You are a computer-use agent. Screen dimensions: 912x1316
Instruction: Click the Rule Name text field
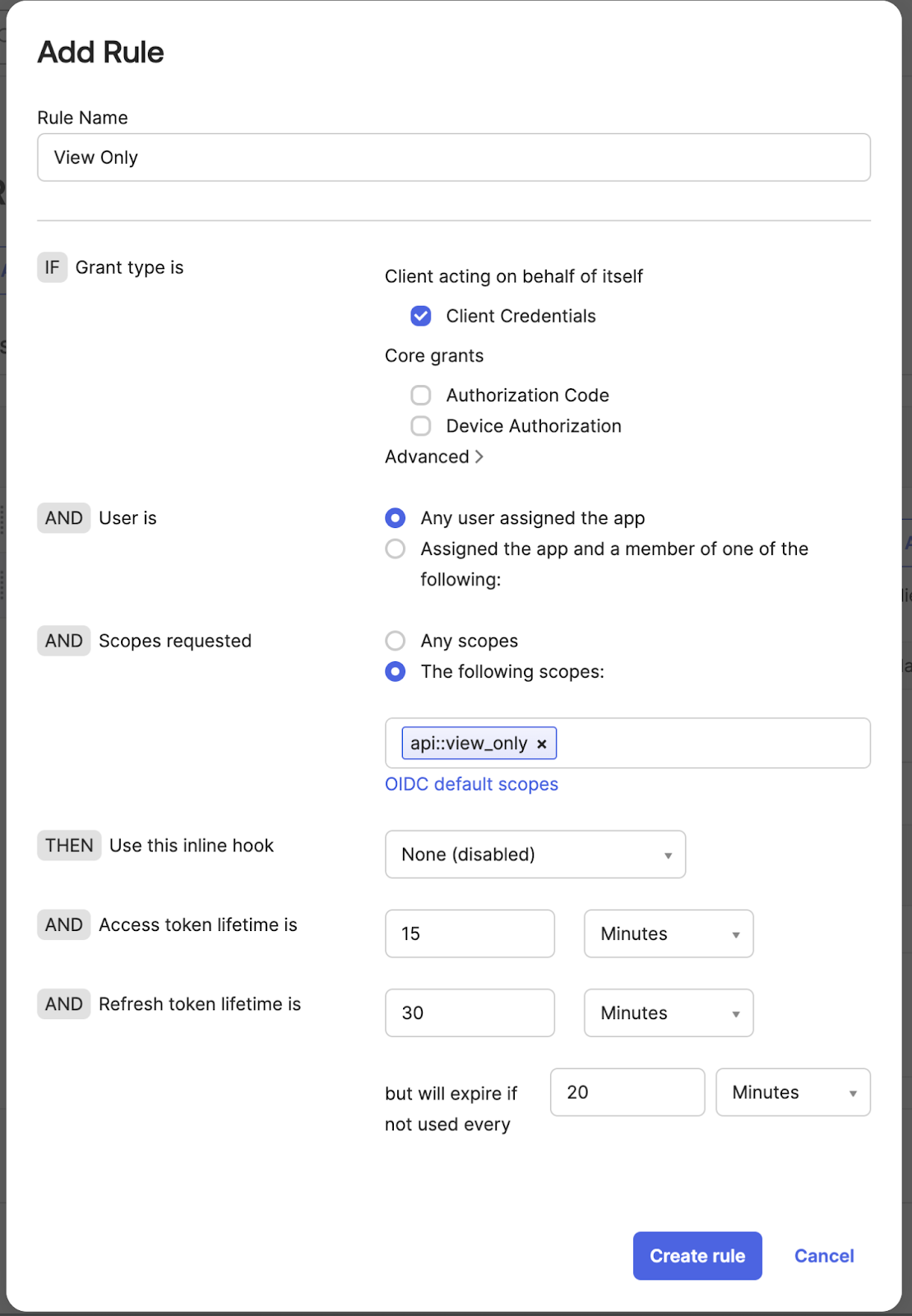[453, 158]
